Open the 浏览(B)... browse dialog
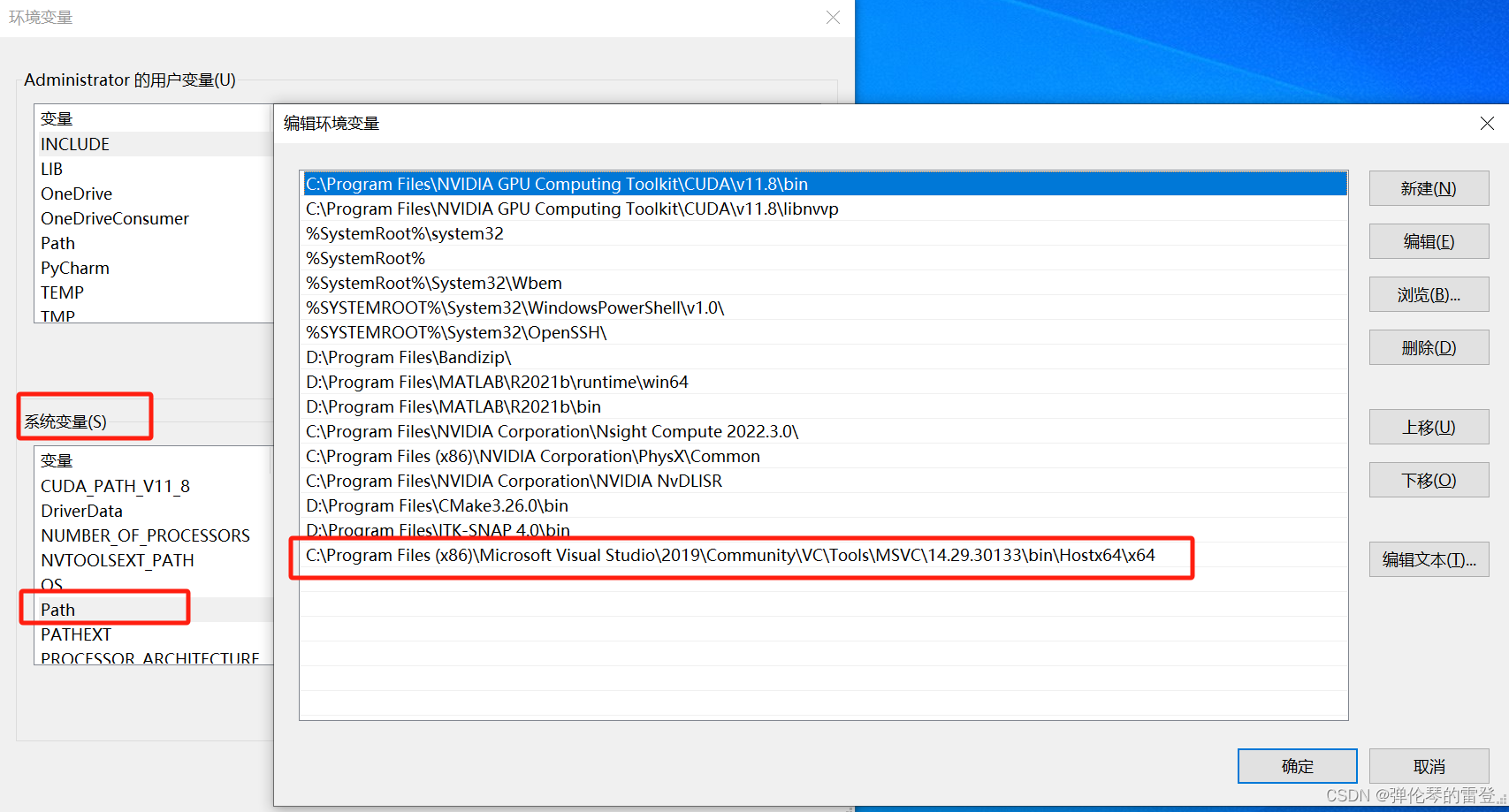1509x812 pixels. click(x=1429, y=294)
